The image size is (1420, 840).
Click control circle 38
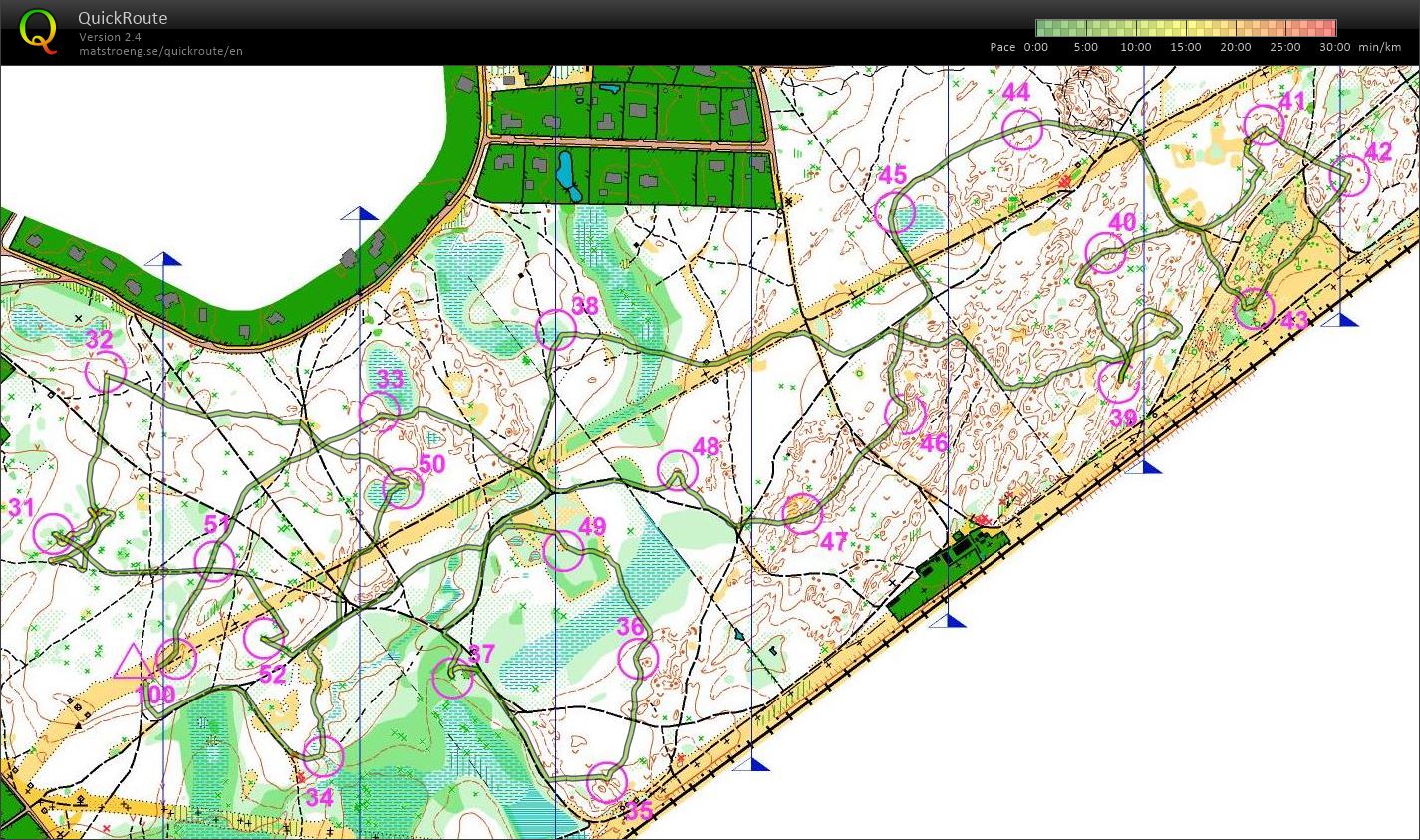[556, 329]
